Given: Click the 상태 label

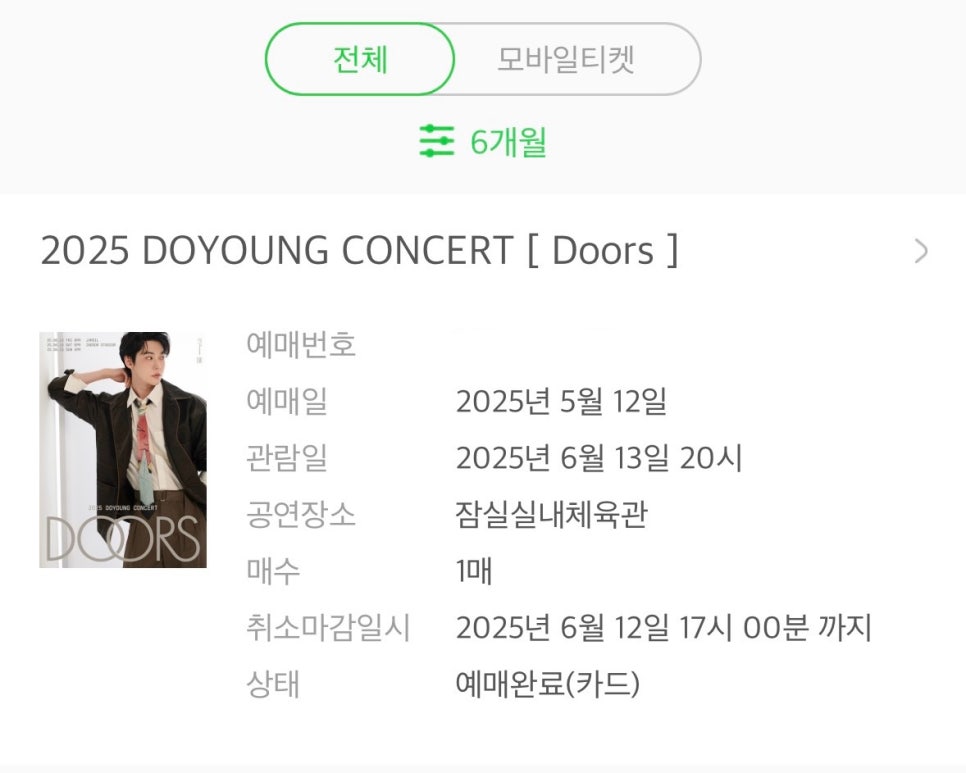Looking at the screenshot, I should click(272, 685).
